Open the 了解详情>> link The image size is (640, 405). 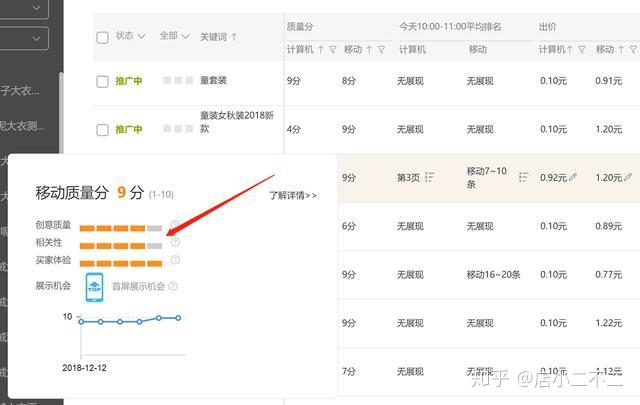[x=293, y=196]
